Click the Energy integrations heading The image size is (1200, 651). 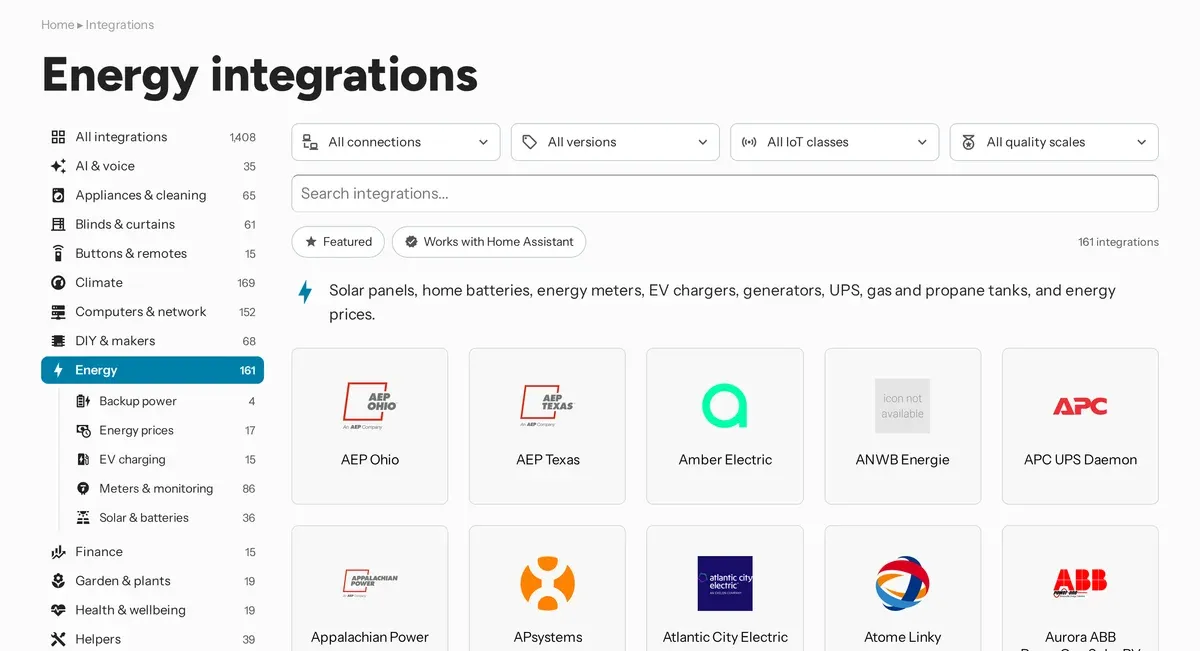(x=260, y=75)
